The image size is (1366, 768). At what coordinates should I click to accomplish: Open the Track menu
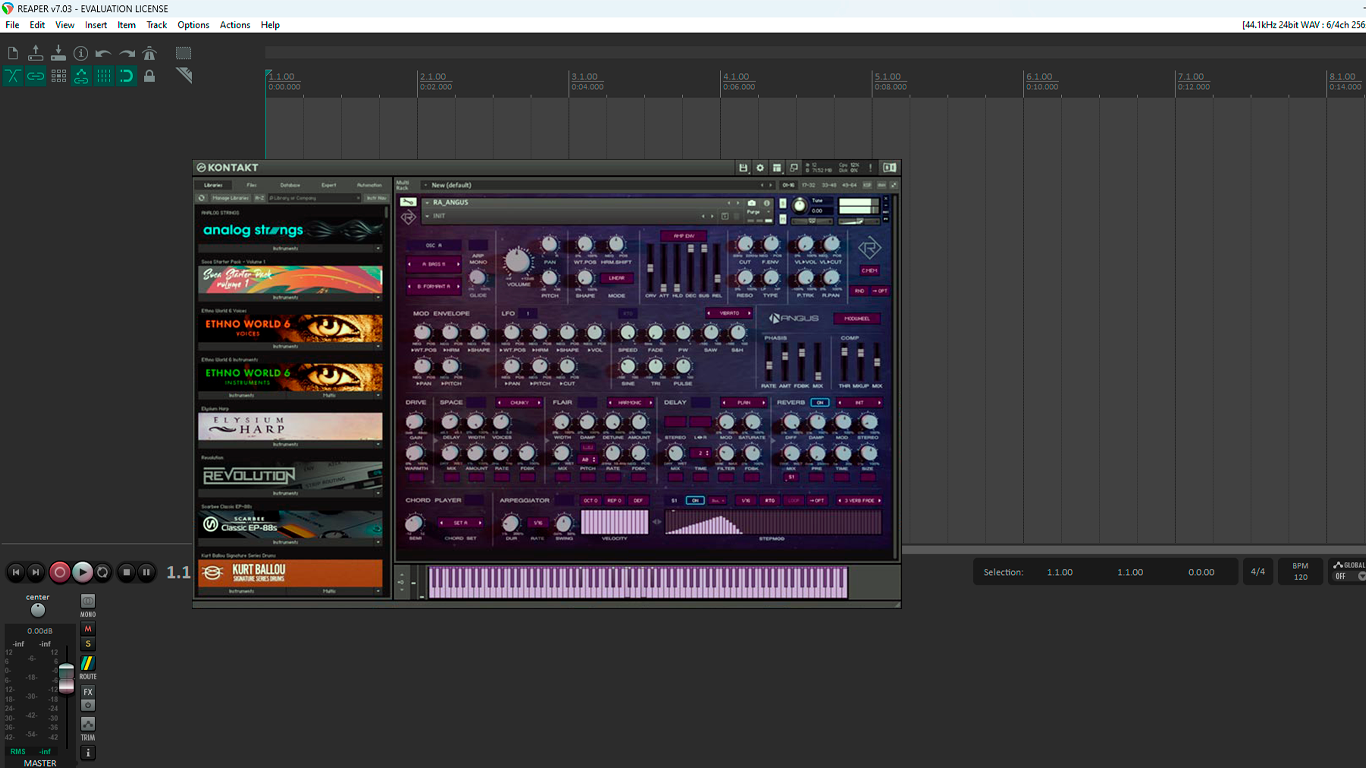[157, 25]
